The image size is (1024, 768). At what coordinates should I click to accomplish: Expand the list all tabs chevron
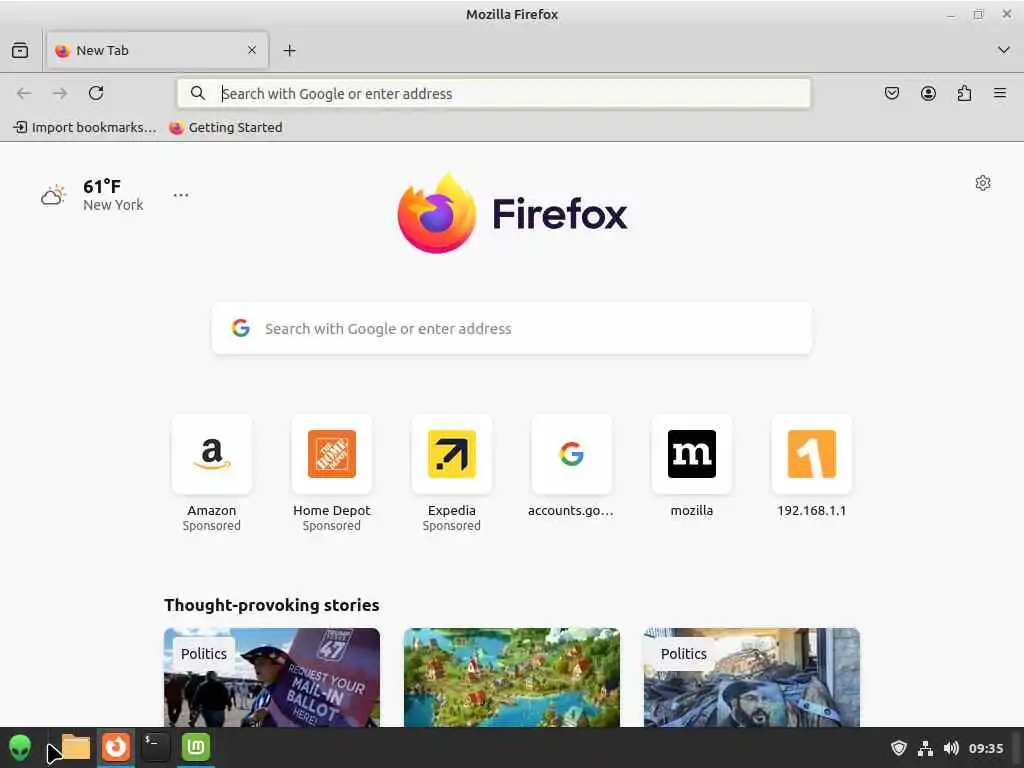(x=1004, y=50)
